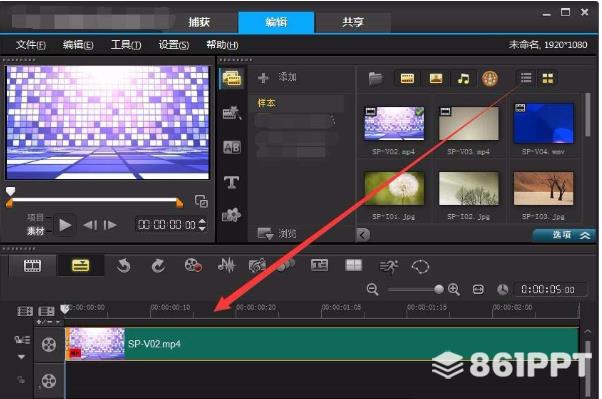Image resolution: width=602 pixels, height=399 pixels.
Task: Click the Undo arrow in timeline toolbar
Action: pos(124,265)
